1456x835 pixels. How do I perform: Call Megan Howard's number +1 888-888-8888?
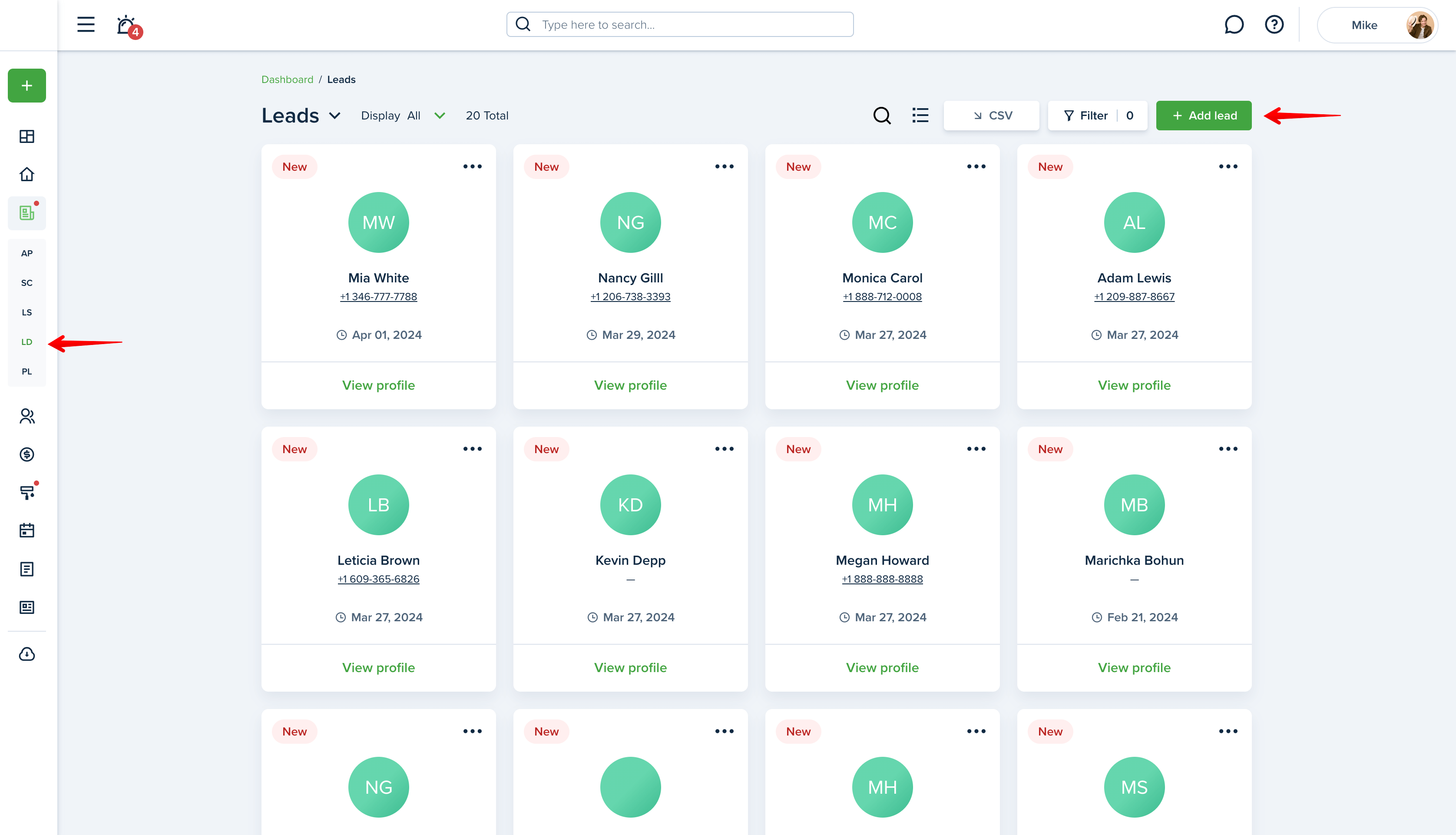click(882, 579)
